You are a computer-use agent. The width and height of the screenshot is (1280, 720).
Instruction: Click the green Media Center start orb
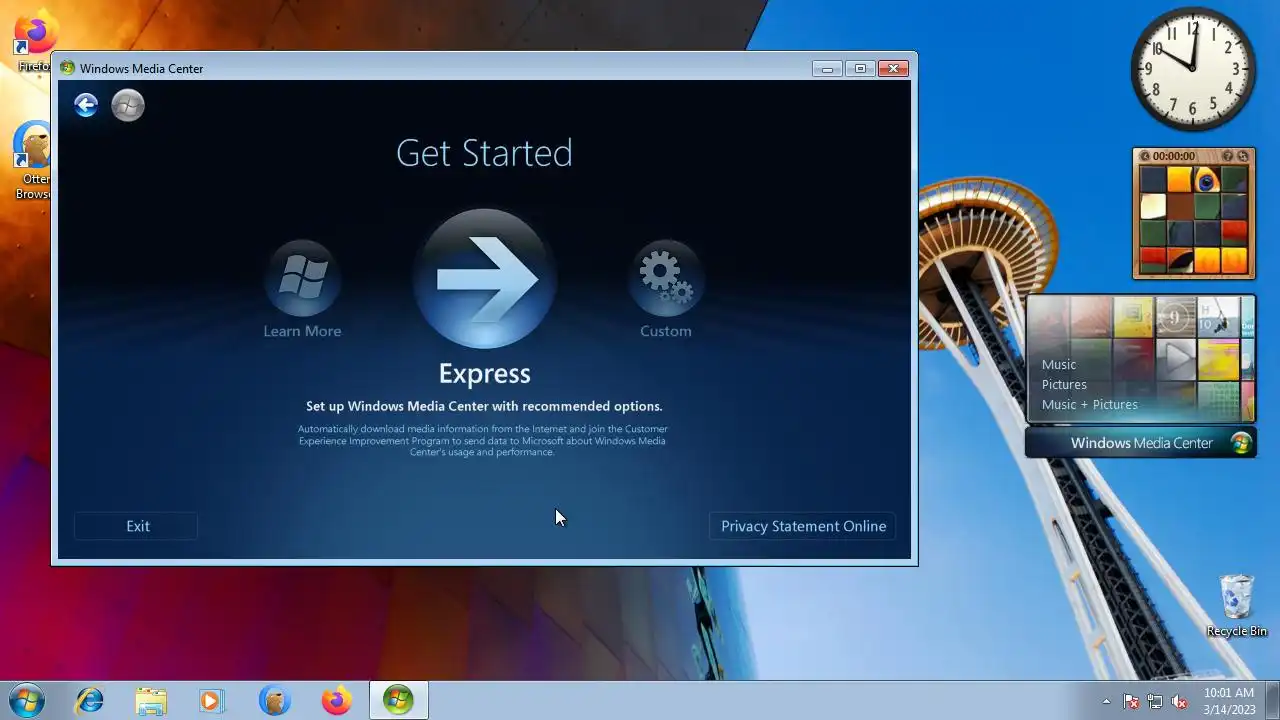tap(128, 105)
